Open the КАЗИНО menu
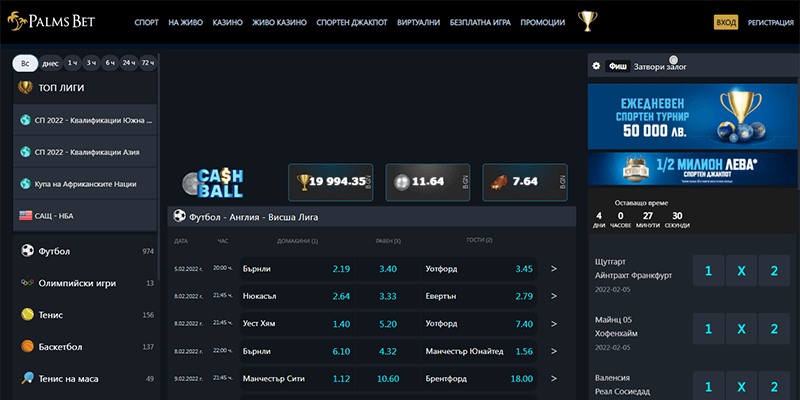 point(228,22)
